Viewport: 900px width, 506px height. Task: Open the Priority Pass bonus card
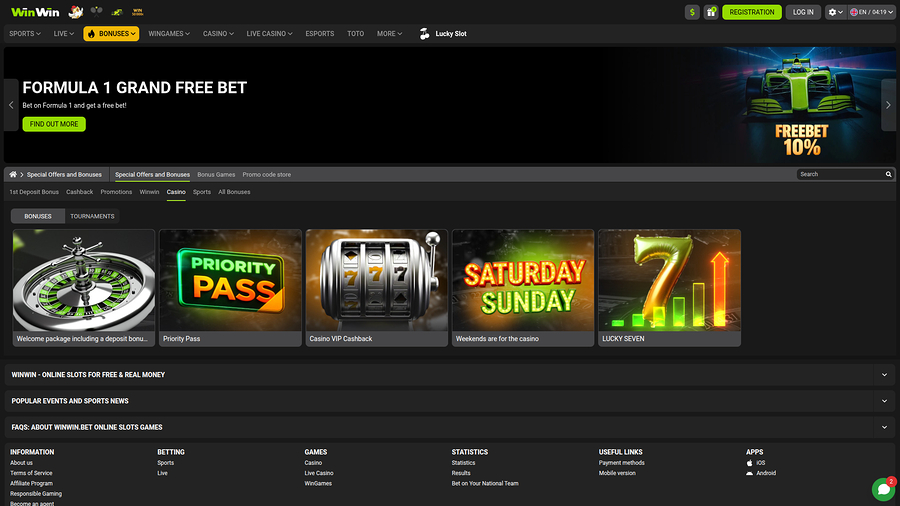coord(230,287)
